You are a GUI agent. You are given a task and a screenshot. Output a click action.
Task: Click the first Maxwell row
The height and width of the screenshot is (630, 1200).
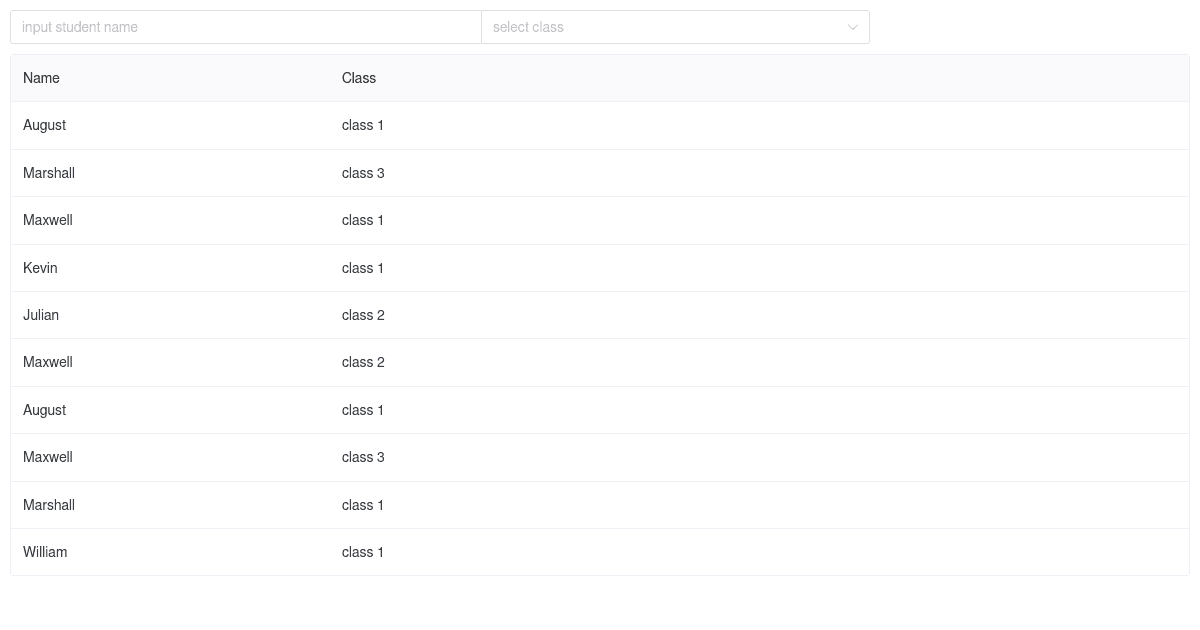[47, 220]
